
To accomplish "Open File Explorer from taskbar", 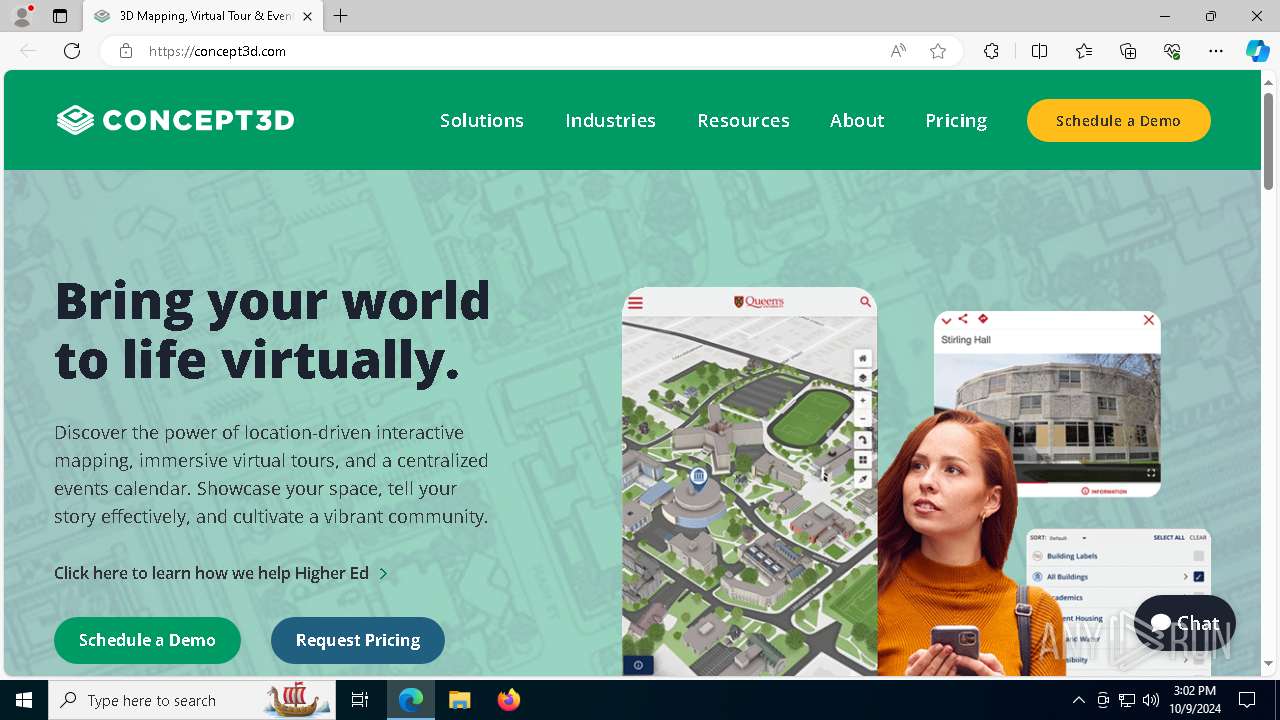I will pyautogui.click(x=459, y=700).
